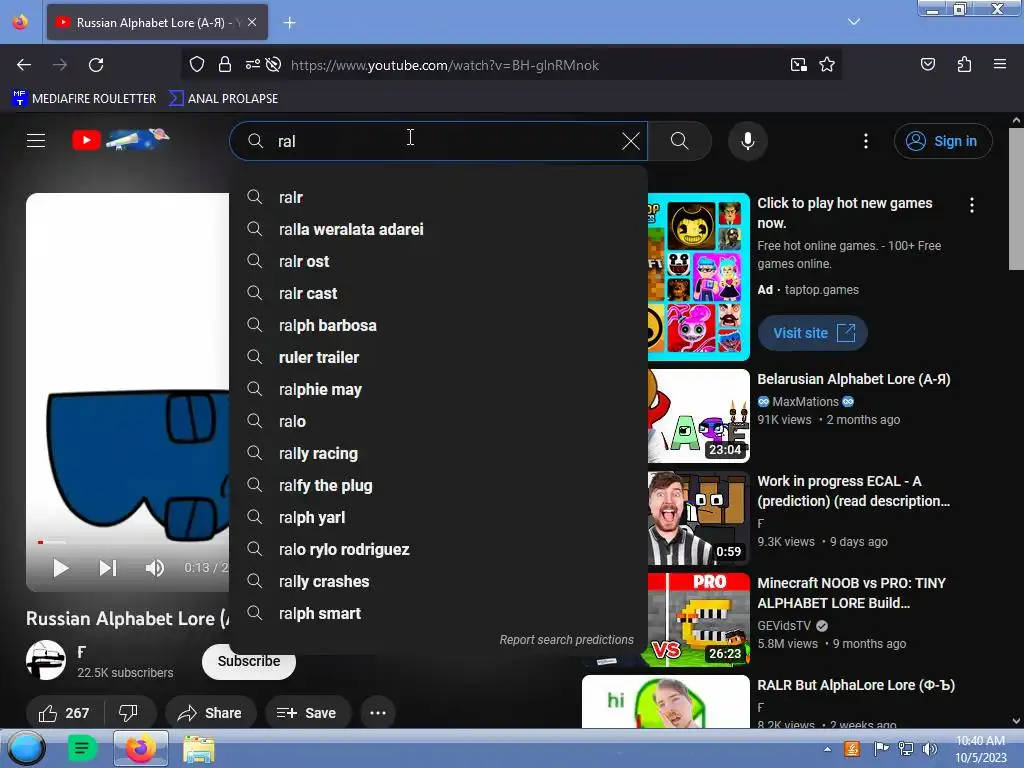Viewport: 1024px width, 768px height.
Task: Click the Share button
Action: 210,713
